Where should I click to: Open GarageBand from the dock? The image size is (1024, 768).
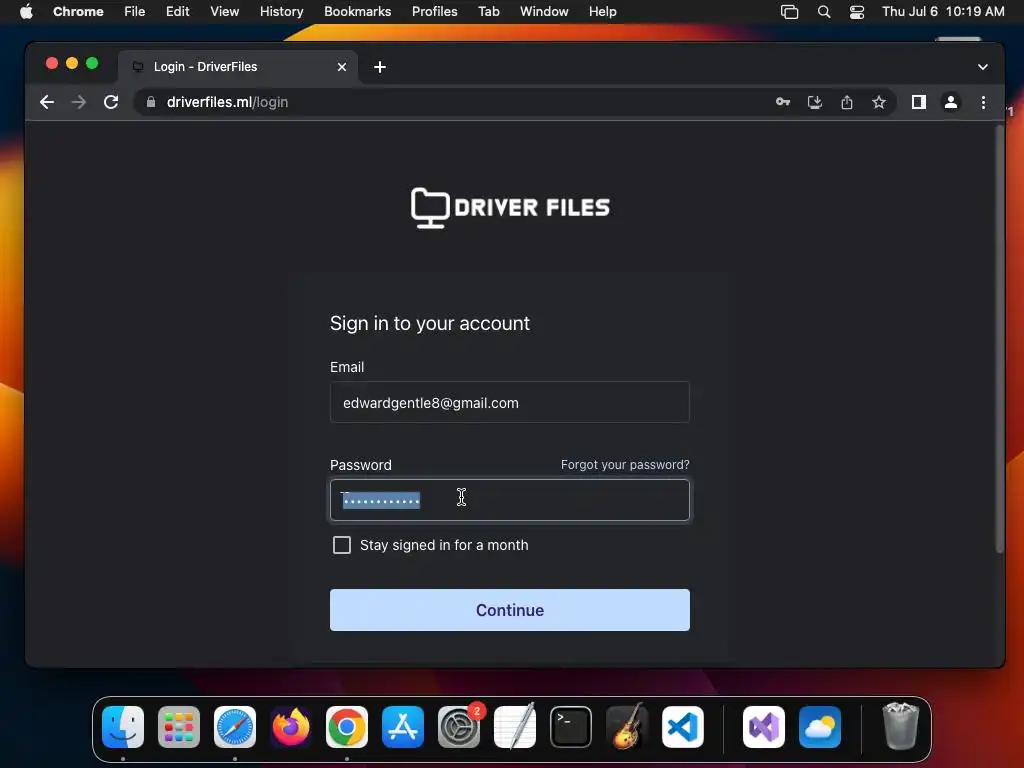click(627, 726)
